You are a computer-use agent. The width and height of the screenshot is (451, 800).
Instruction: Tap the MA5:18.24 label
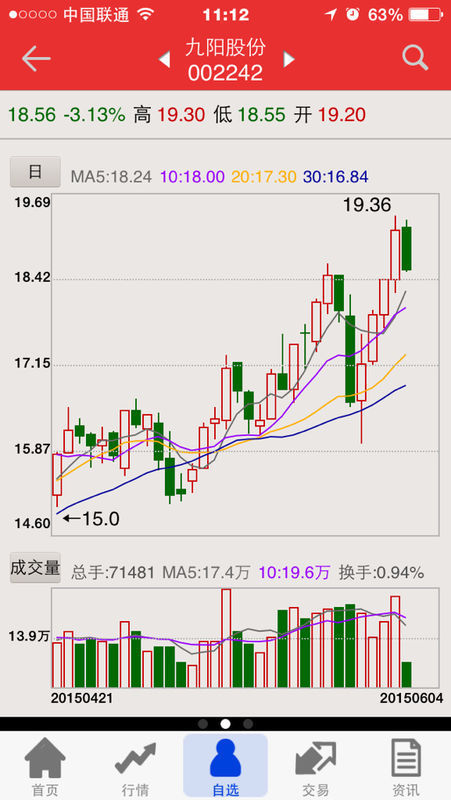(111, 177)
